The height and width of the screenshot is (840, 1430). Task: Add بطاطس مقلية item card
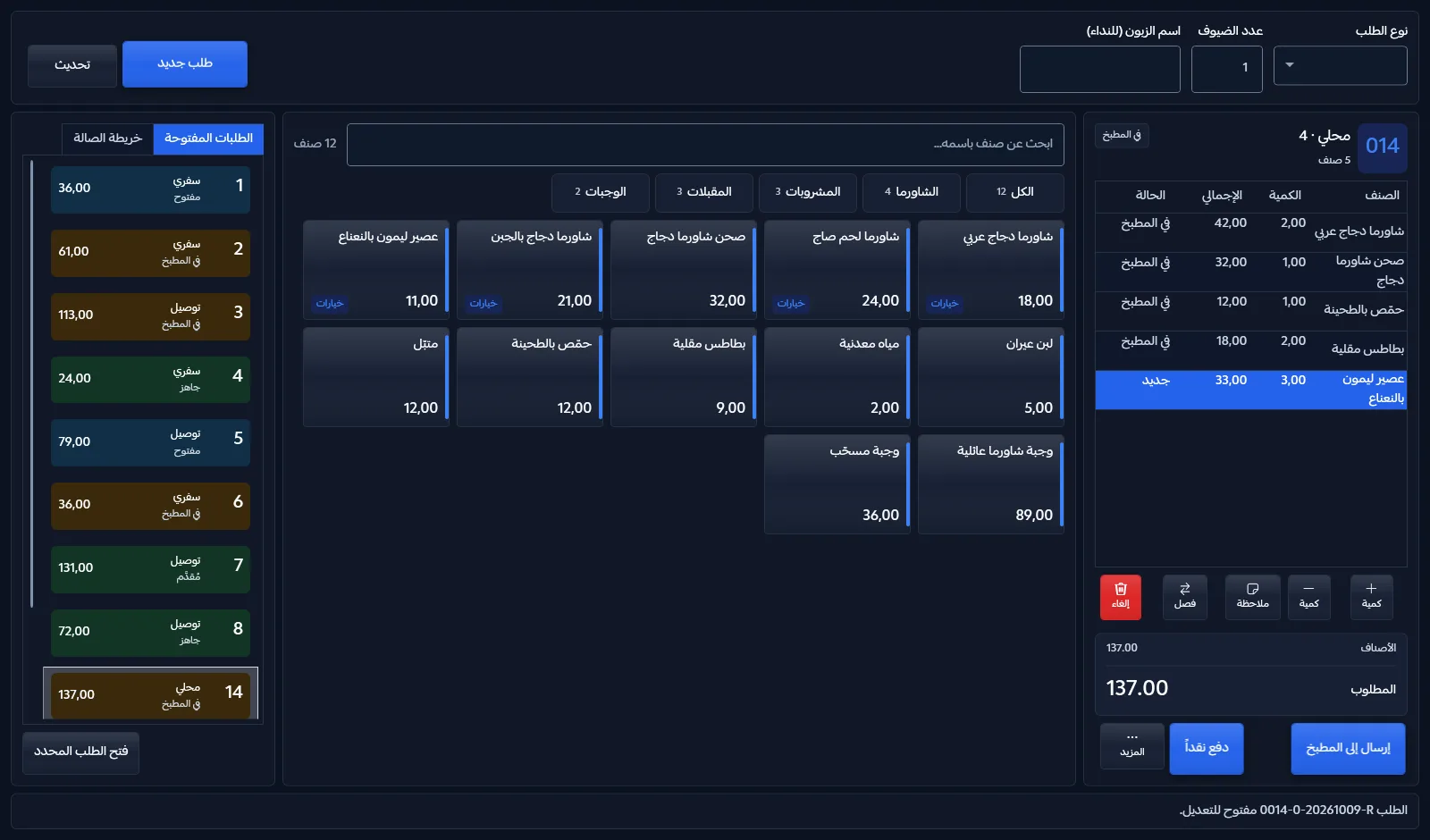(x=684, y=377)
